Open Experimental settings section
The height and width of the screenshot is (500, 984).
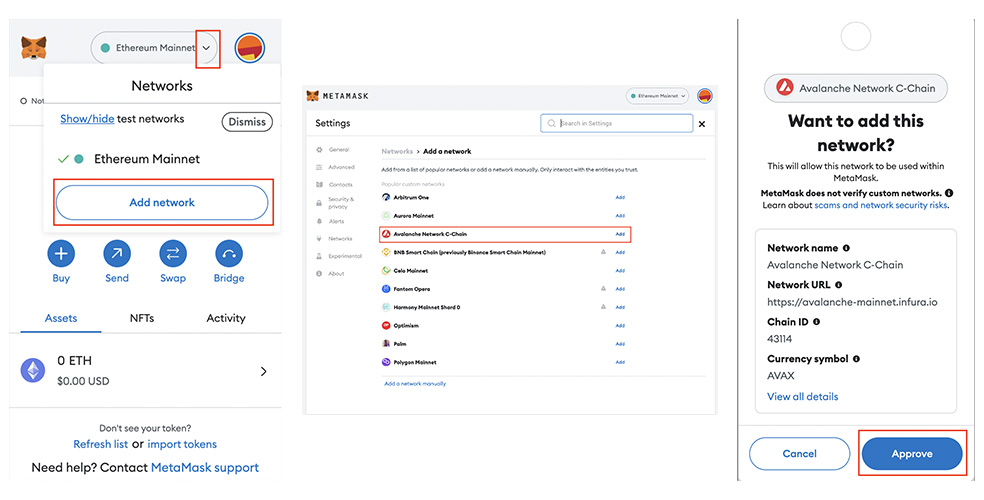(339, 256)
